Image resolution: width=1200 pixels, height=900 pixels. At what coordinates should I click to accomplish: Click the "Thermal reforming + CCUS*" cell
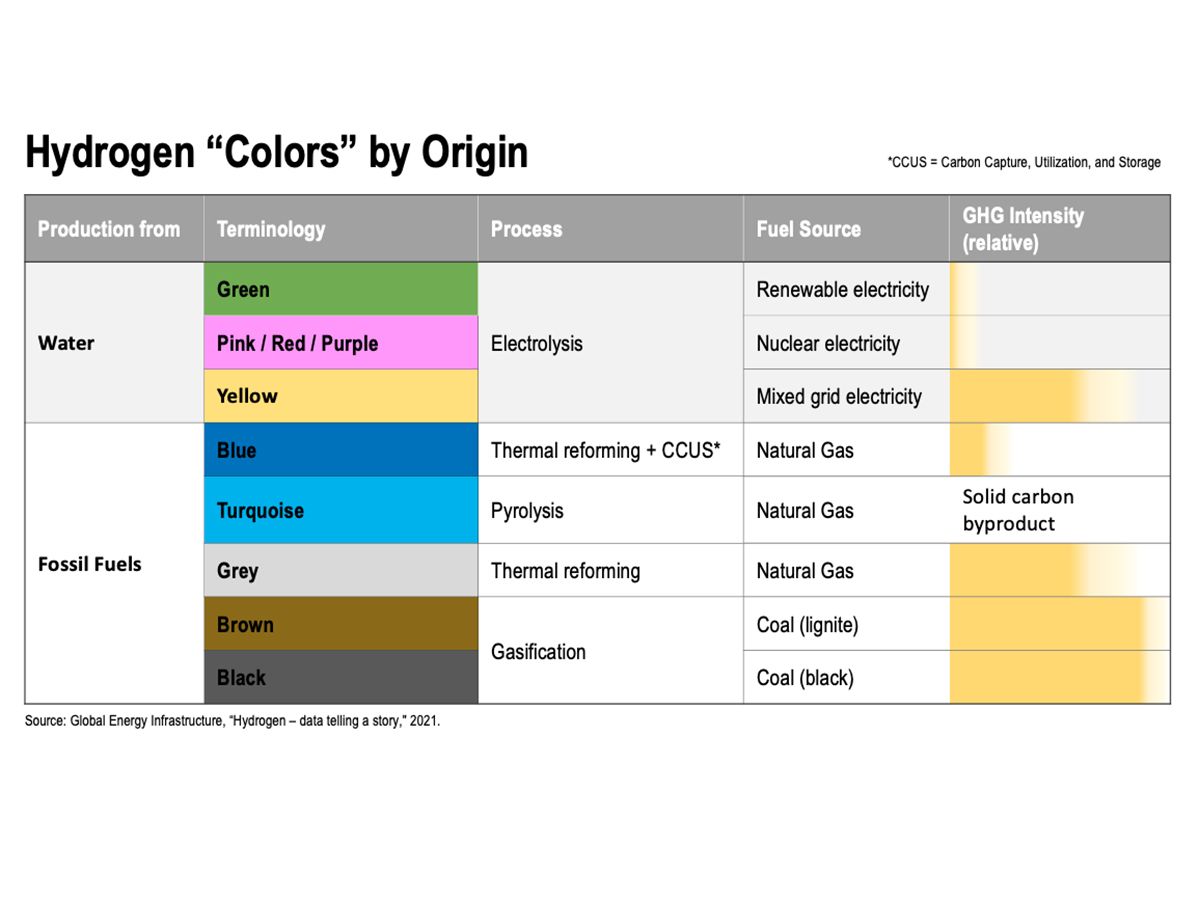tap(605, 450)
